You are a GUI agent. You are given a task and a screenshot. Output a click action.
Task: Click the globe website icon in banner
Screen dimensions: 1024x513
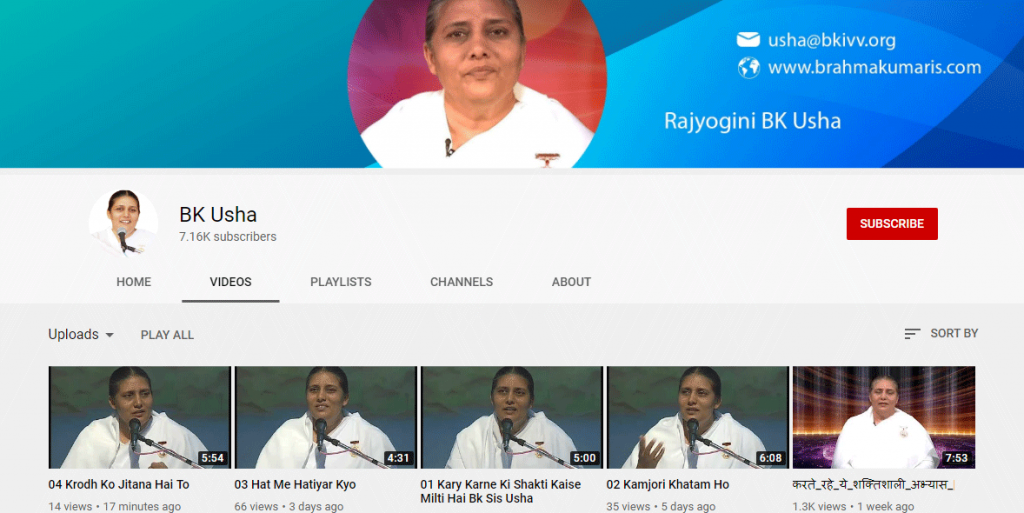(749, 67)
